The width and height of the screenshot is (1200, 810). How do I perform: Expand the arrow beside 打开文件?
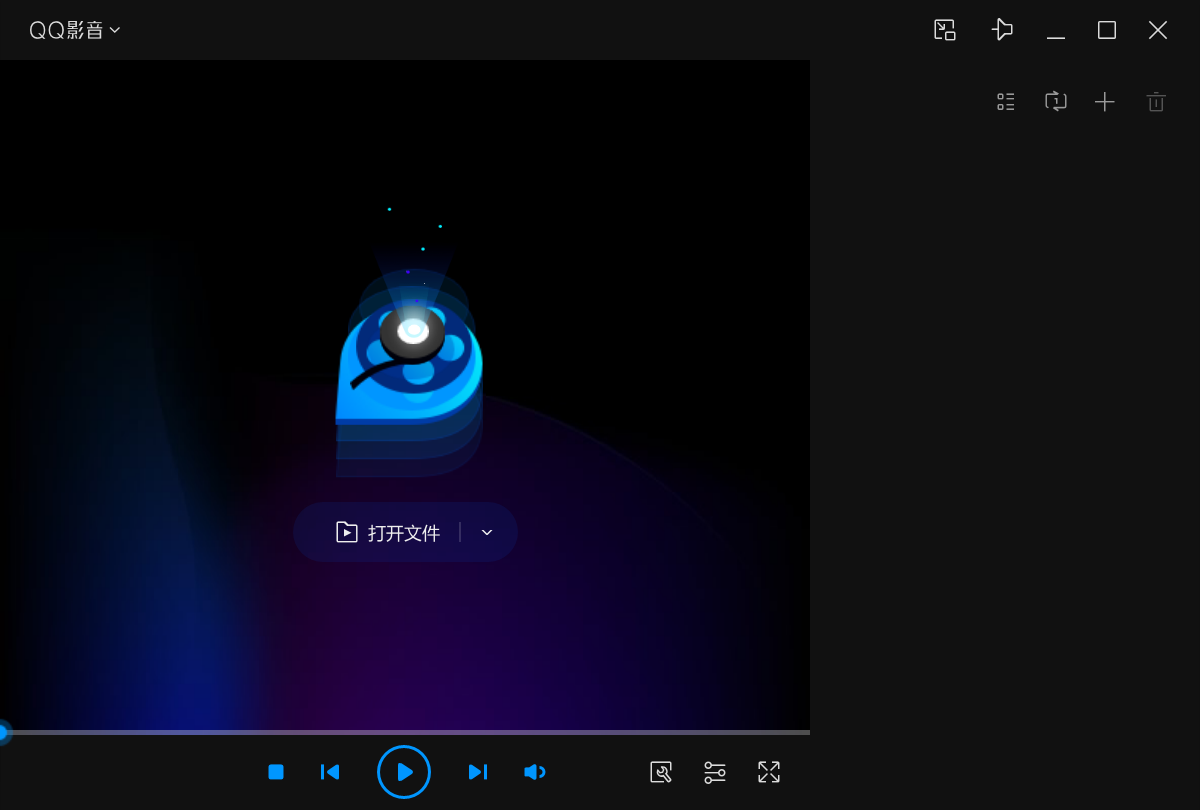click(487, 532)
